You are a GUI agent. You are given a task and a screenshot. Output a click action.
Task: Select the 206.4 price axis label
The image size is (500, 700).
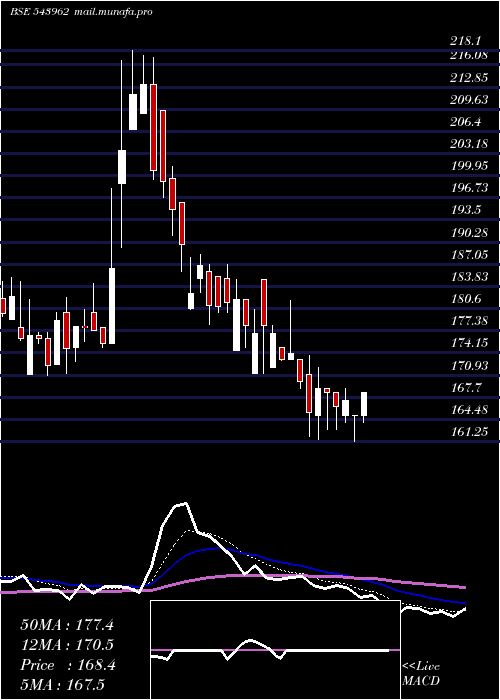pyautogui.click(x=465, y=122)
